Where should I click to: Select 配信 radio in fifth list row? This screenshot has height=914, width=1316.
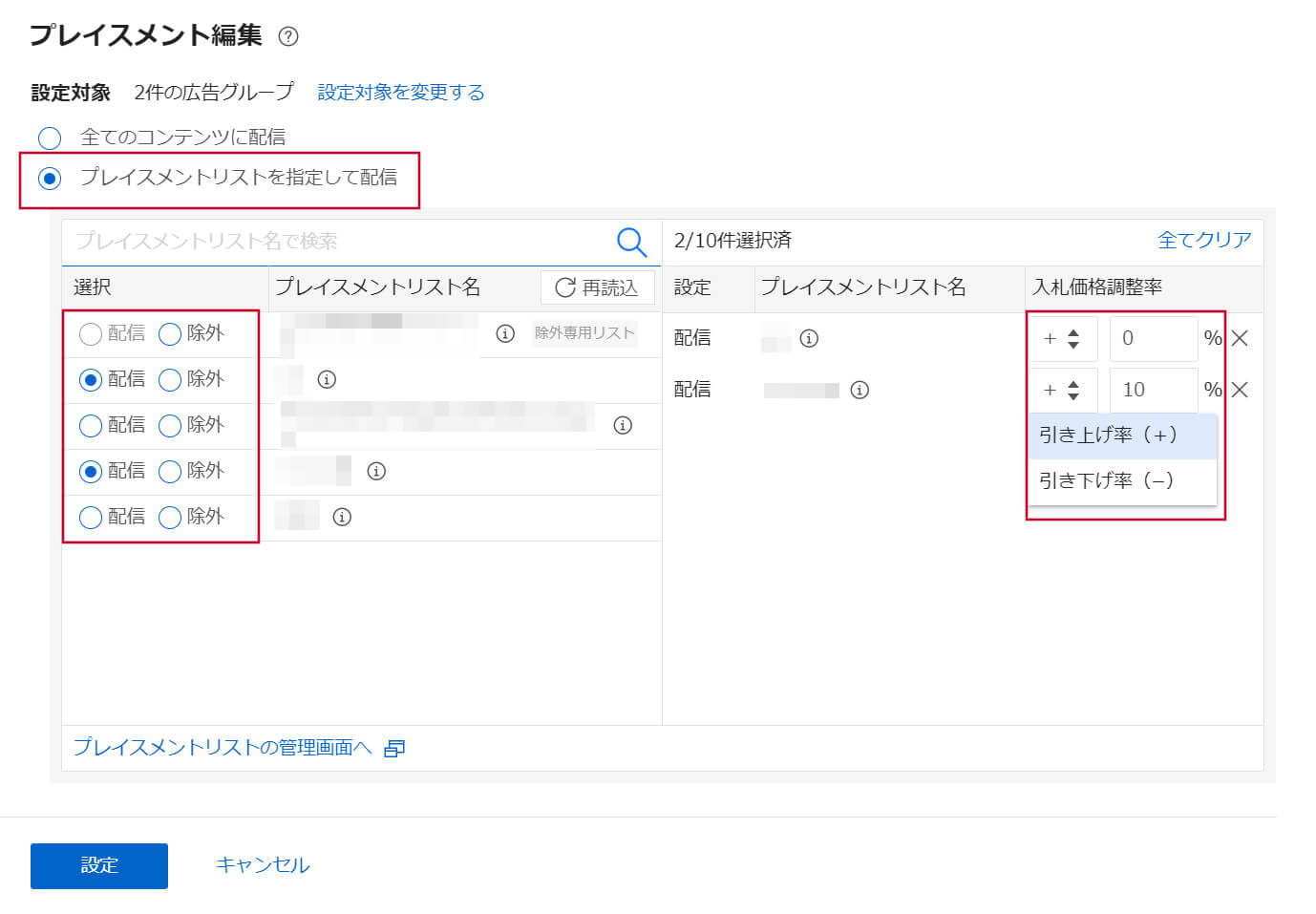(x=91, y=518)
